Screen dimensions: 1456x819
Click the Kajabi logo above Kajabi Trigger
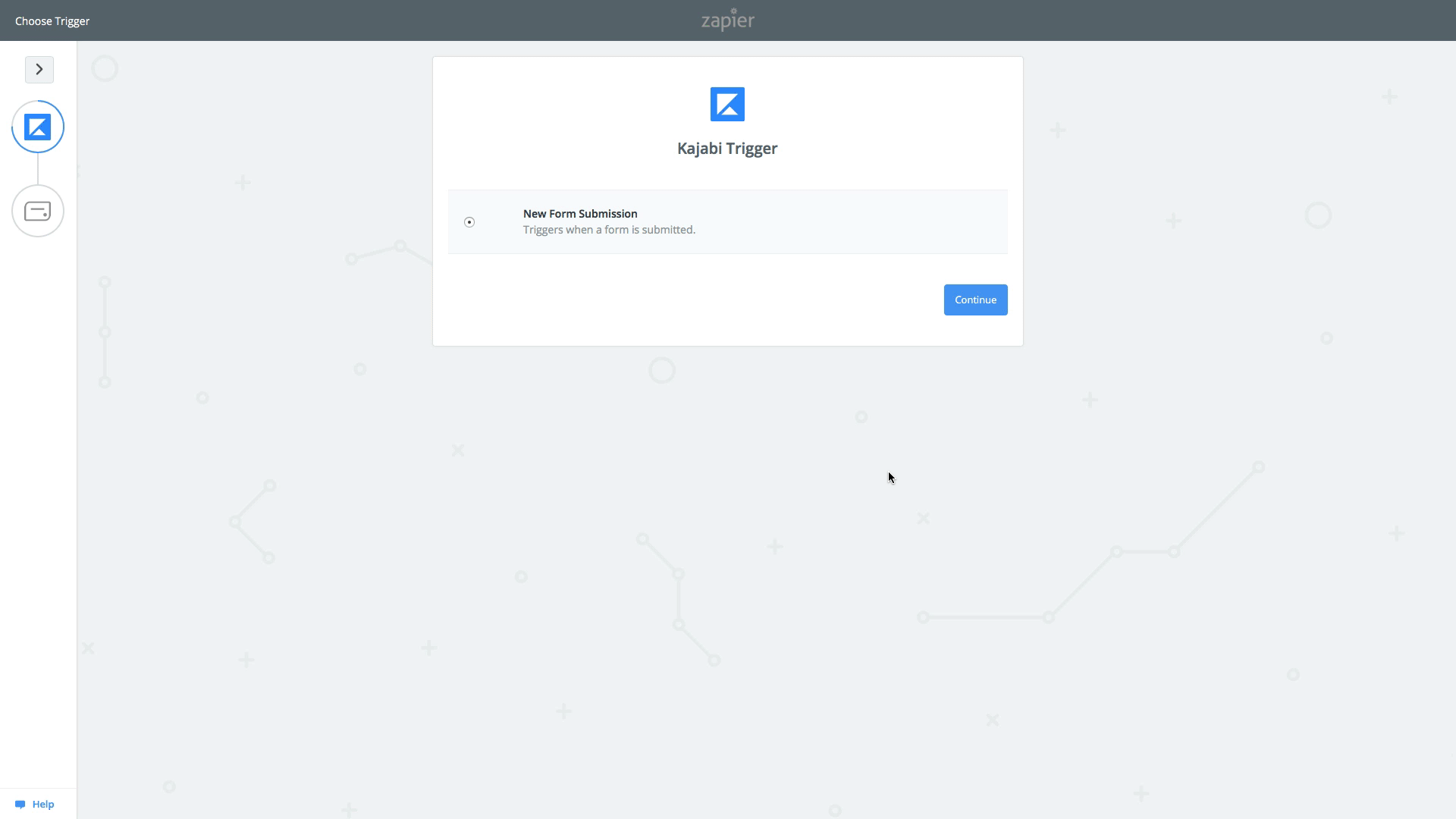click(x=727, y=105)
